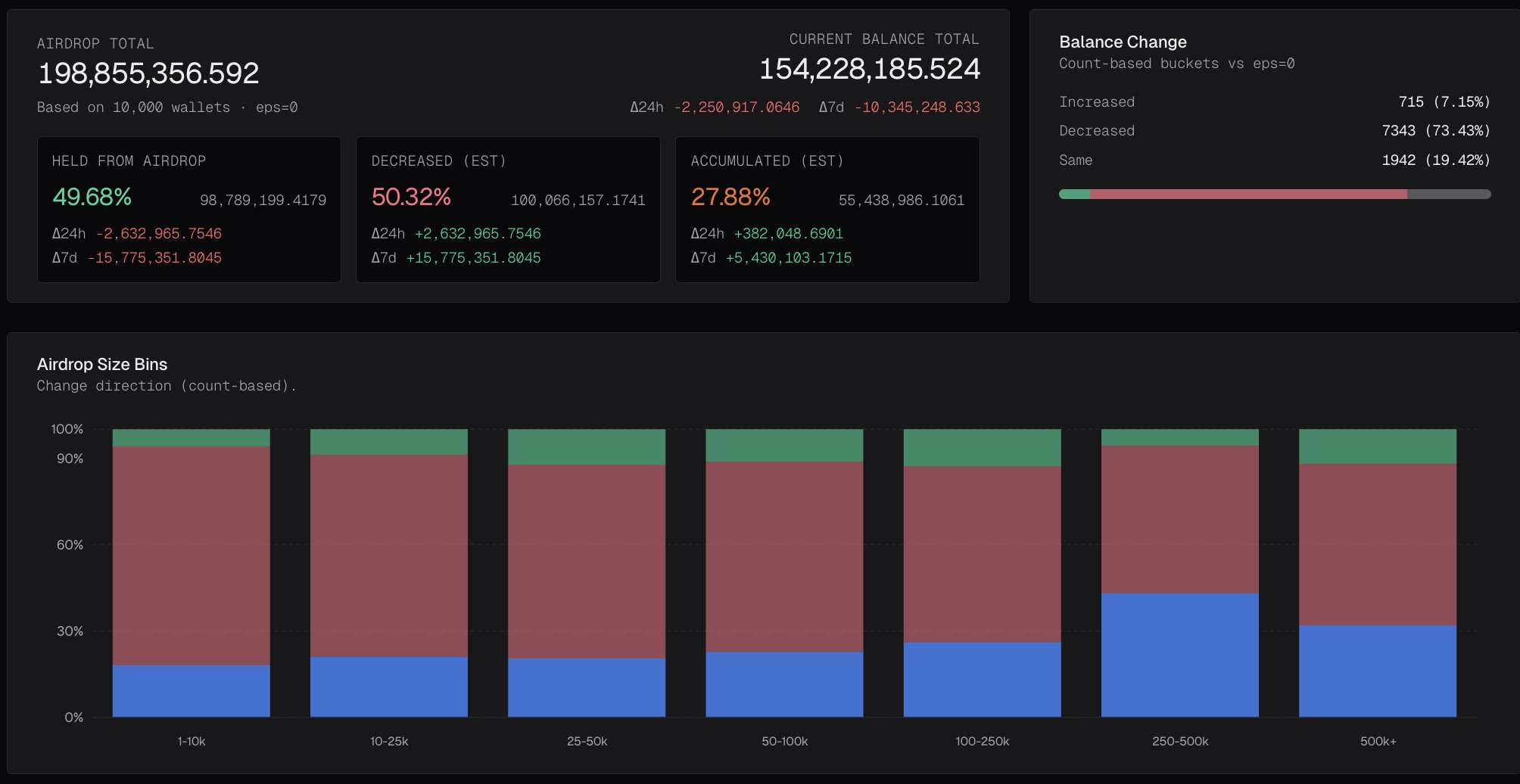Select the Current Balance Total value
This screenshot has height=784, width=1520.
tap(870, 69)
